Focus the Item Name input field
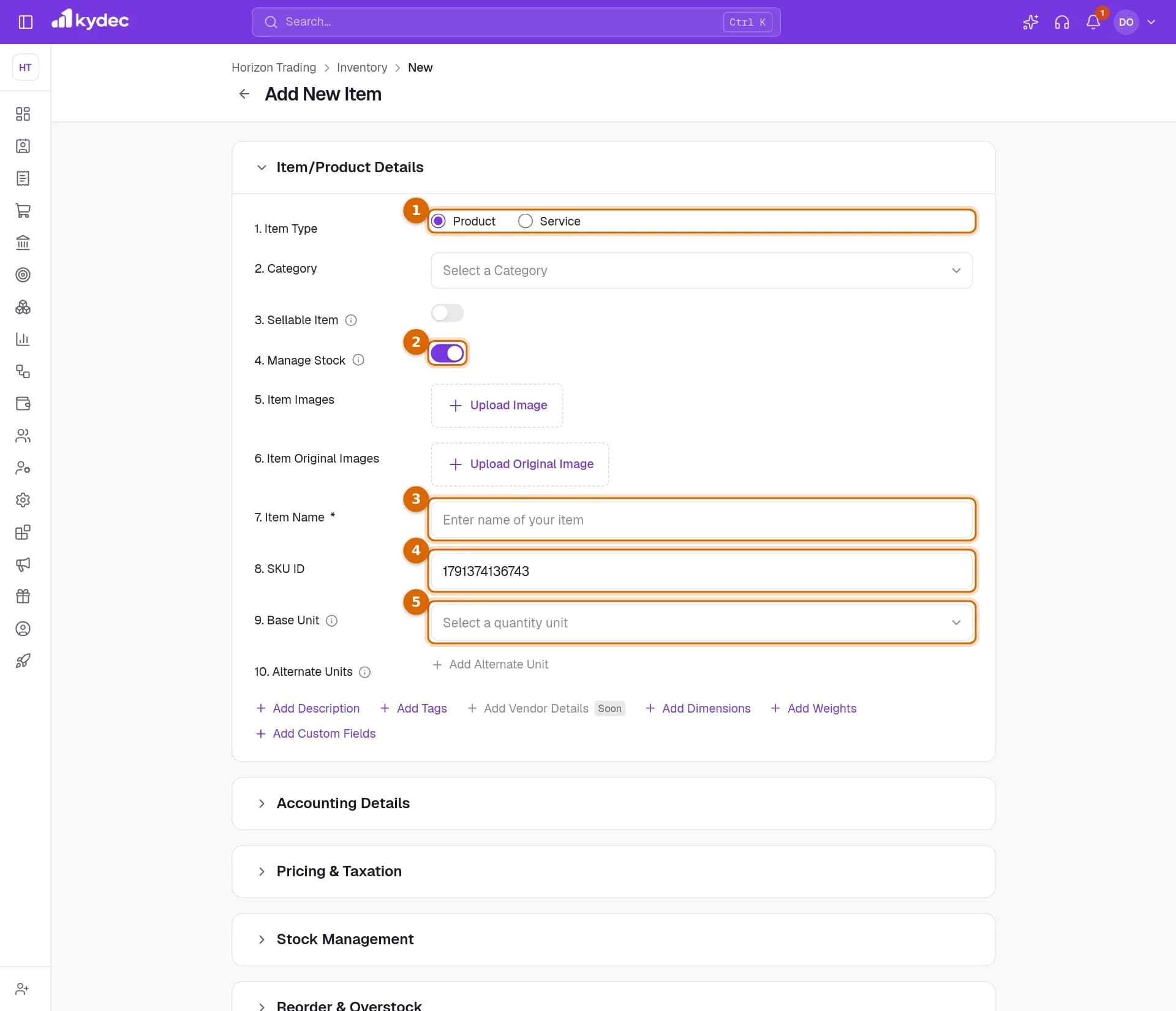This screenshot has width=1176, height=1011. (701, 520)
